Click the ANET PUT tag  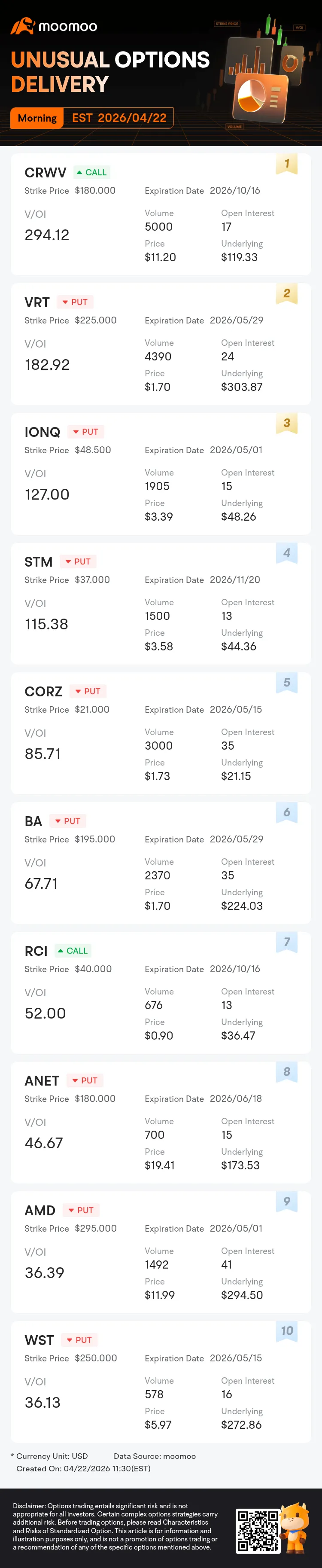(x=85, y=1080)
